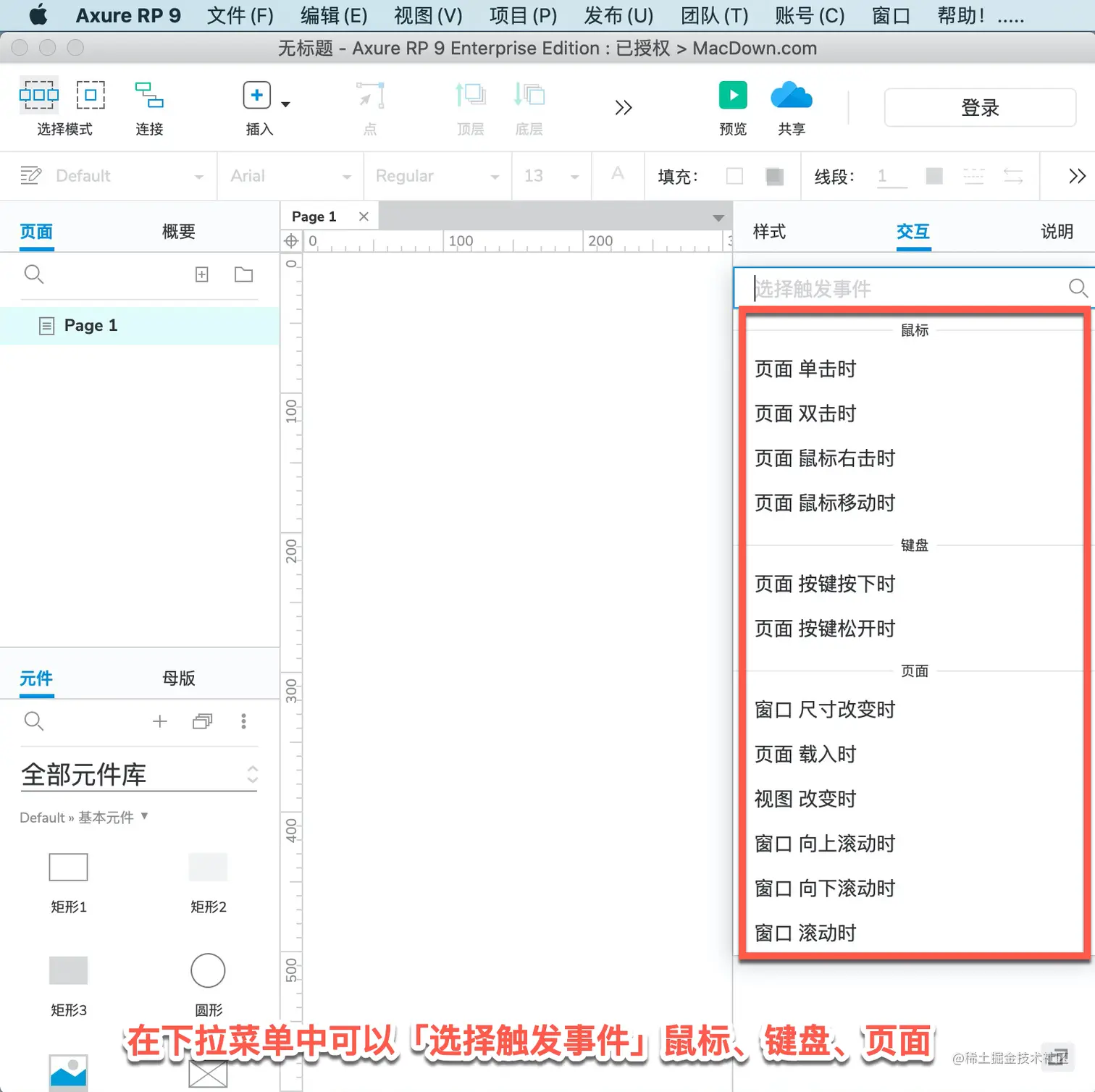Click the Login (登录) button

tap(980, 108)
